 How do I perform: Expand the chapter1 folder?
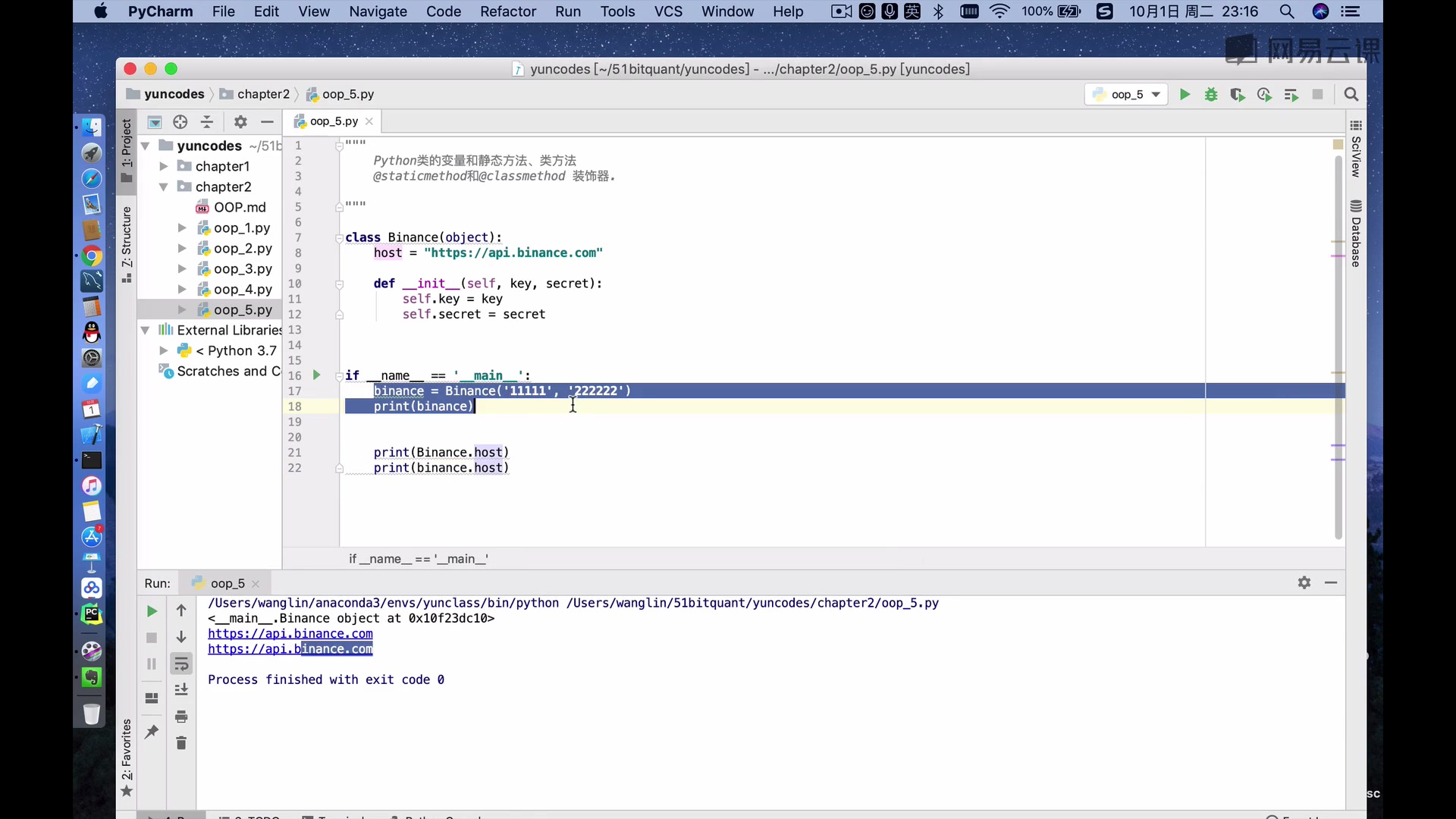click(x=163, y=166)
